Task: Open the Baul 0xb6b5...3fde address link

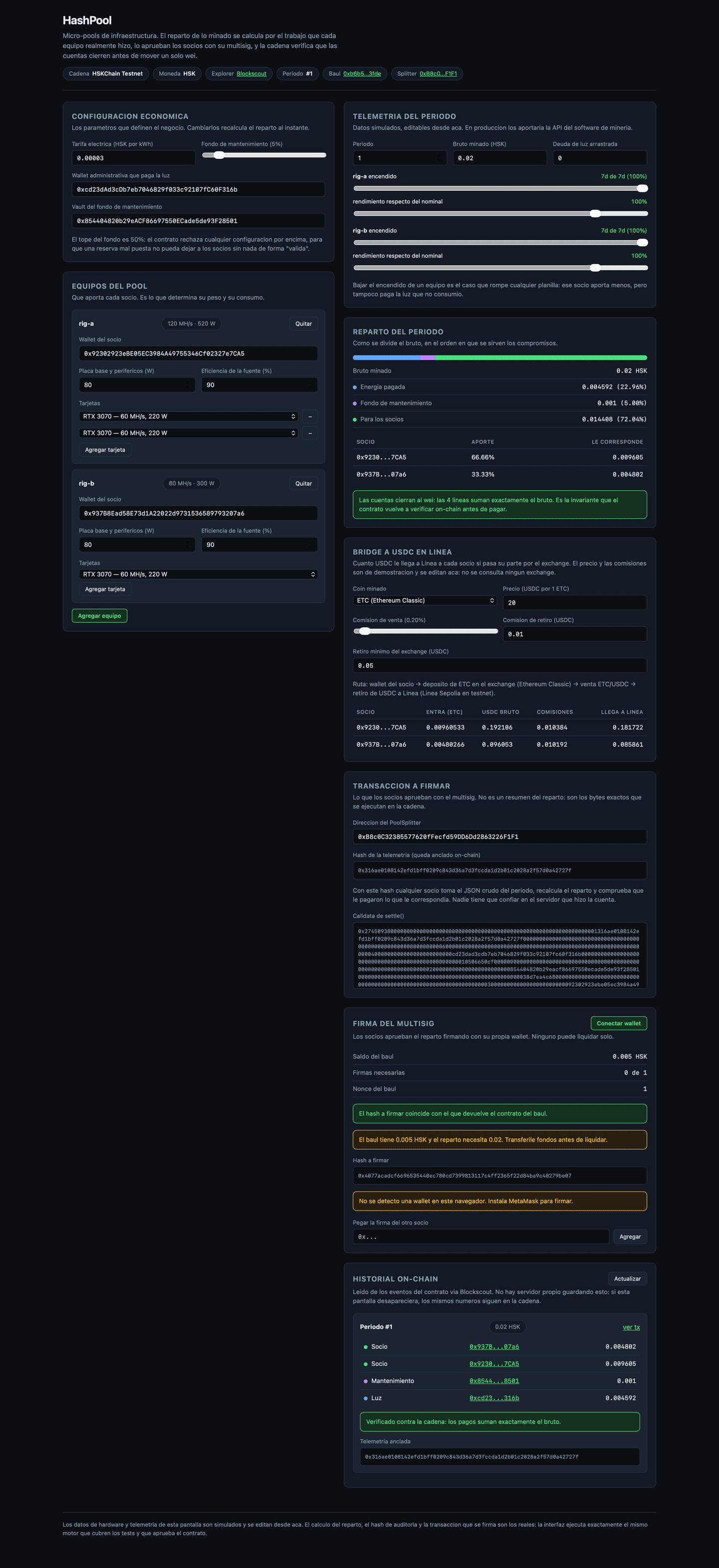Action: [362, 73]
